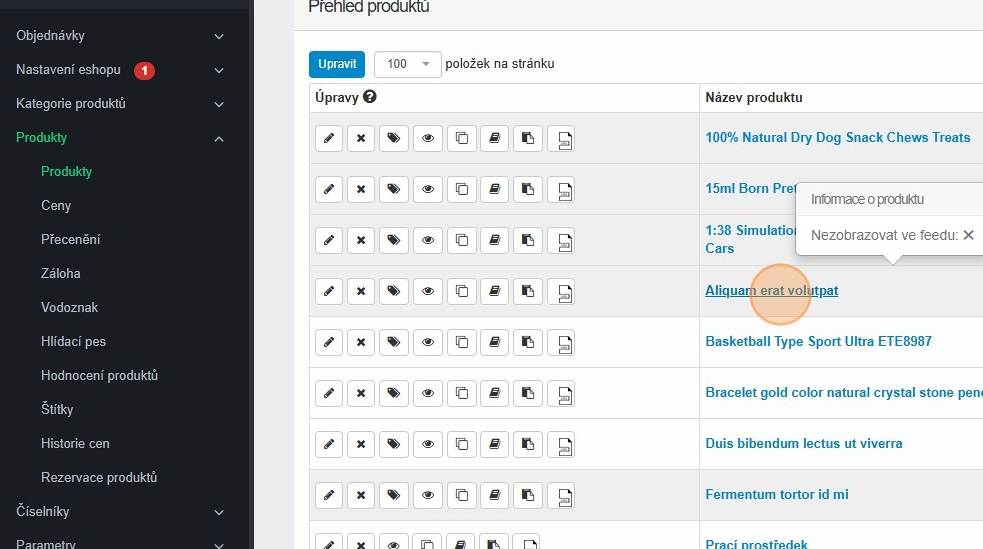The image size is (983, 549).
Task: Duplicate 100% Natural Dry Dog Snack with the copy icon
Action: pyautogui.click(x=461, y=139)
